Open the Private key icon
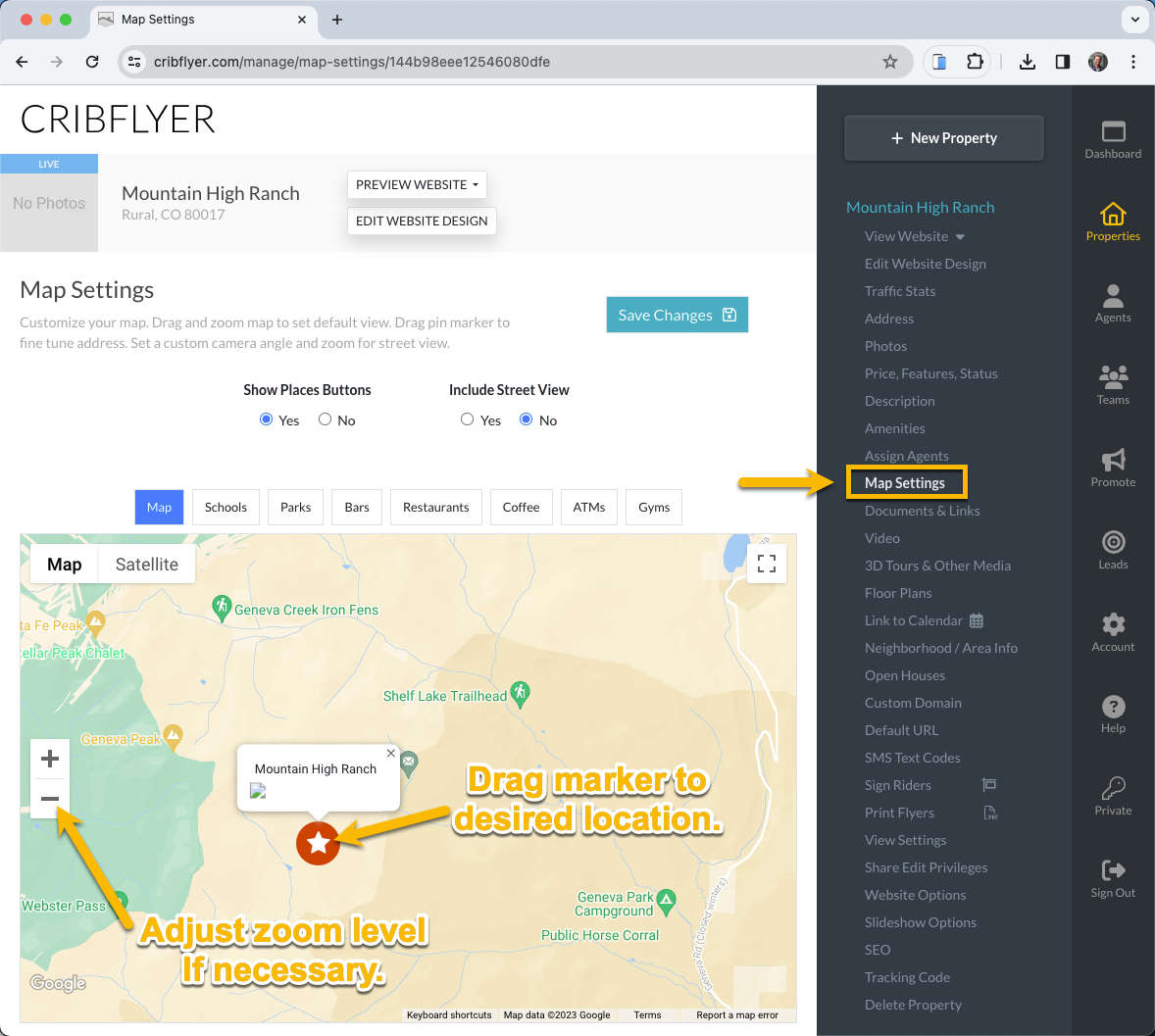 point(1112,789)
